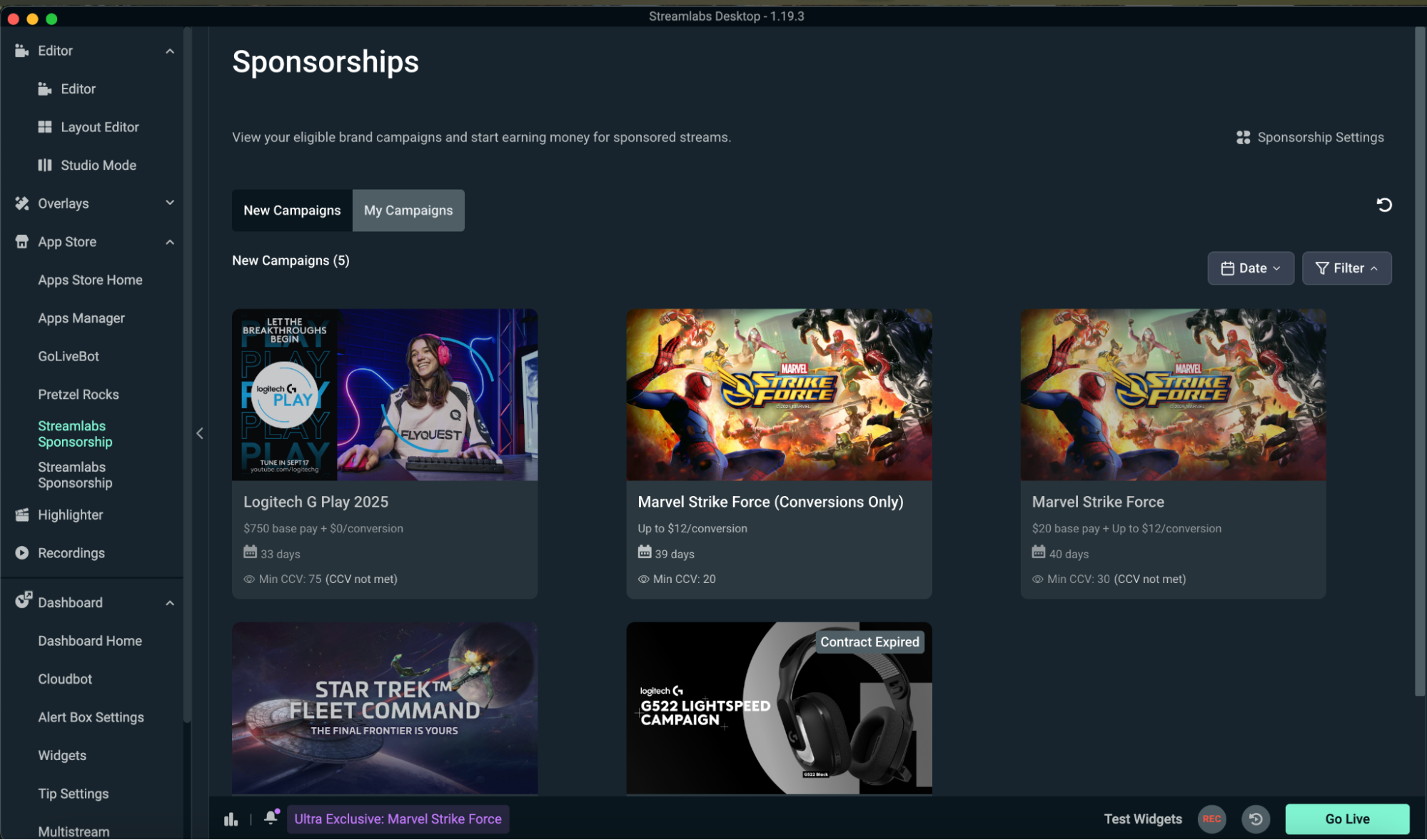Enable Studio Mode
This screenshot has height=840, width=1427.
tap(98, 165)
